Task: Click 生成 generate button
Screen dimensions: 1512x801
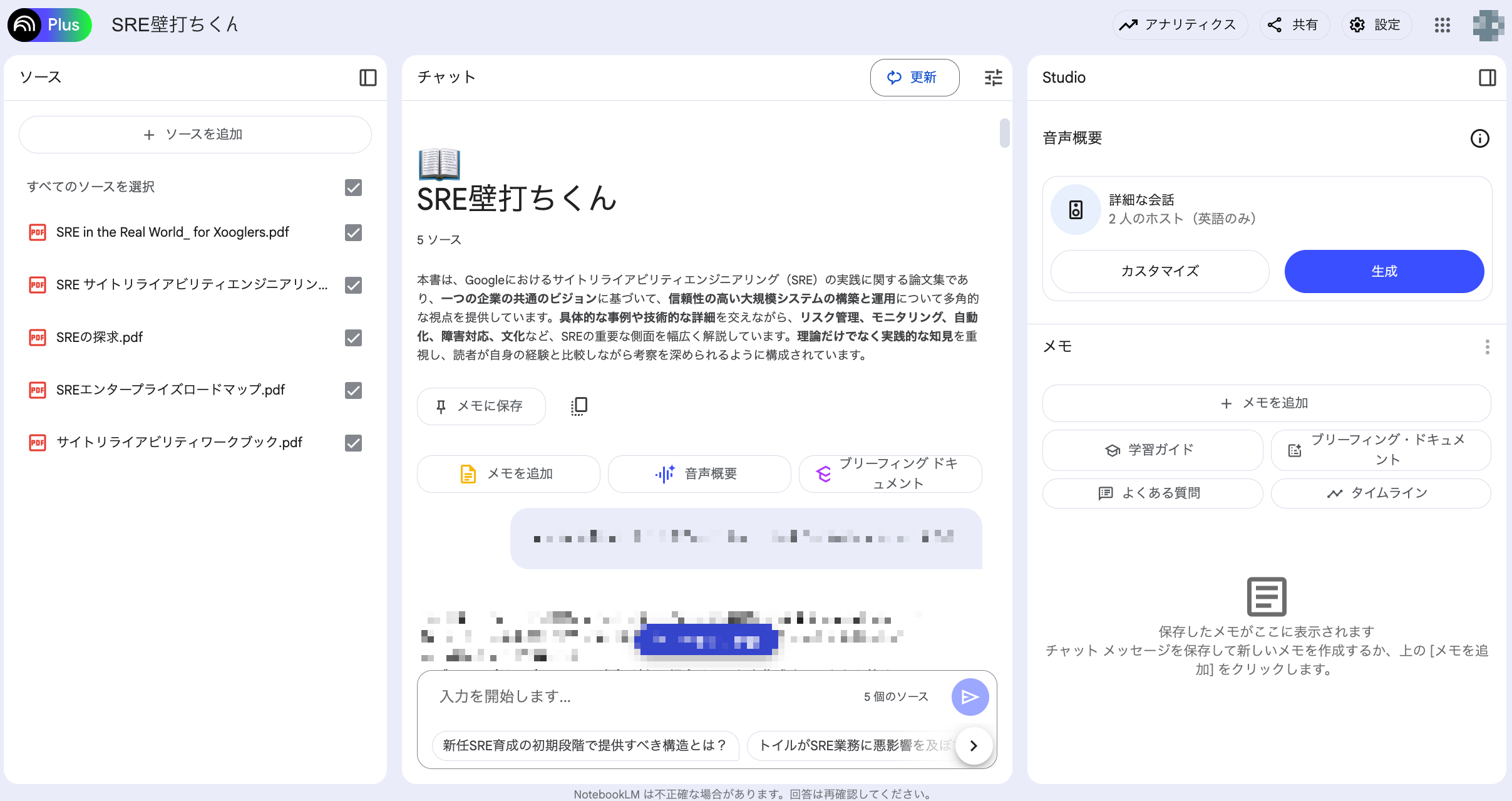Action: pos(1384,271)
